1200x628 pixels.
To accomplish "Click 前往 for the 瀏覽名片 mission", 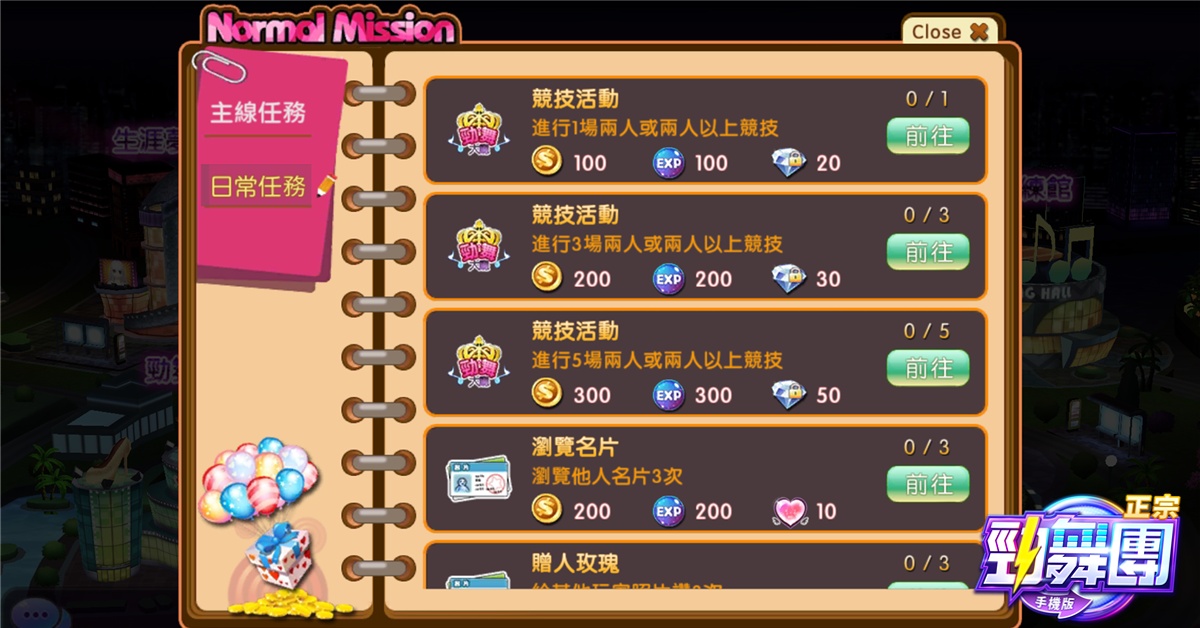I will [x=928, y=484].
